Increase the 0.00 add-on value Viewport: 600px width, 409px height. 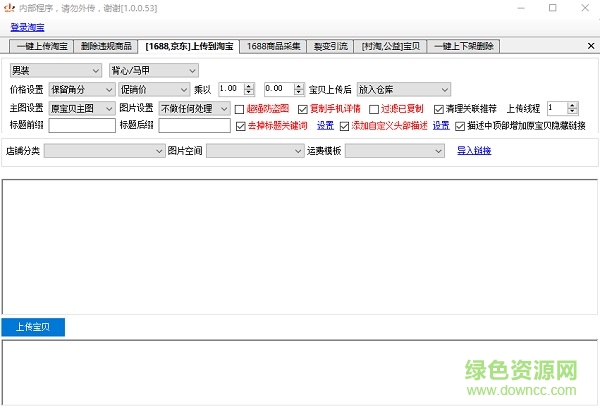[299, 86]
